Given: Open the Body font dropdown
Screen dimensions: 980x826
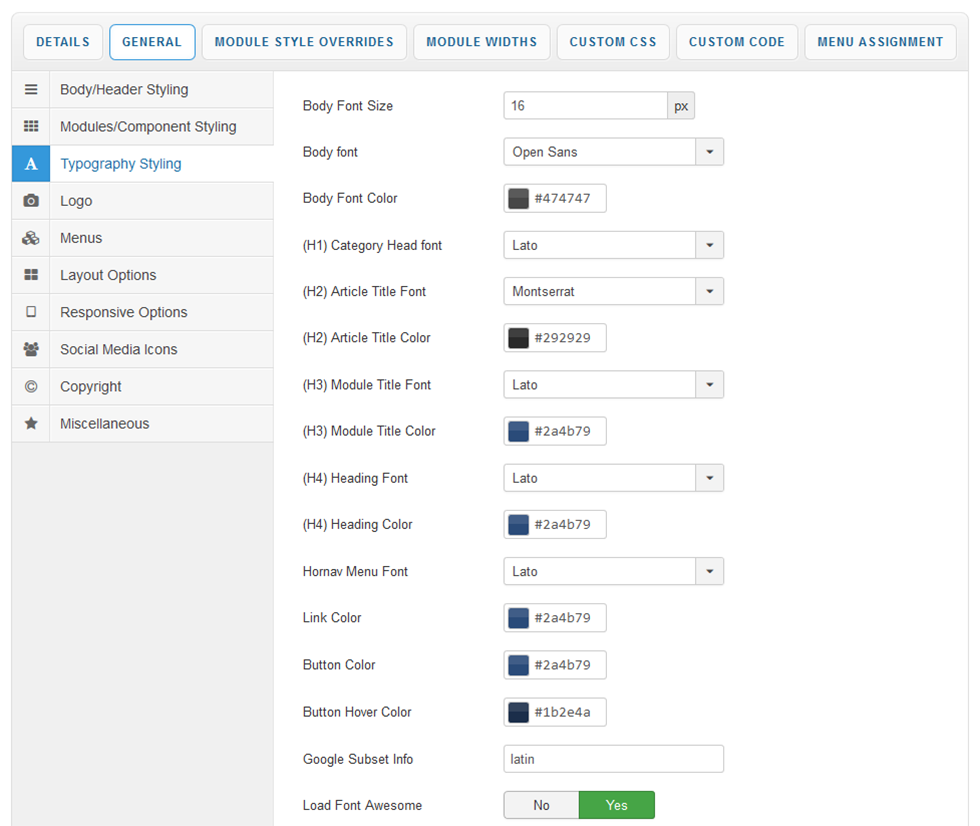Looking at the screenshot, I should [x=709, y=152].
